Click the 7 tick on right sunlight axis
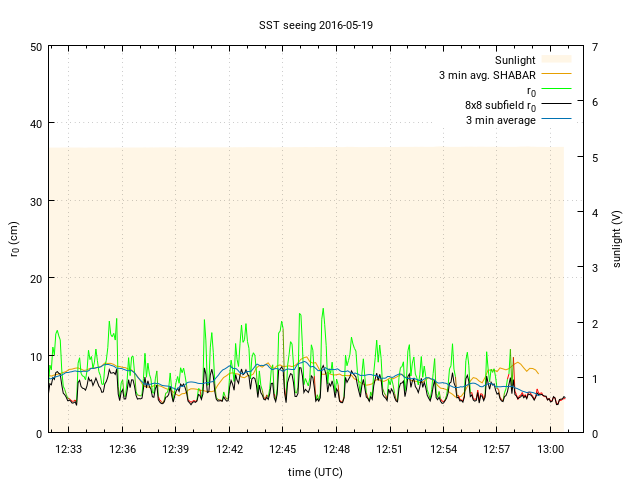This screenshot has height=480, width=640. pyautogui.click(x=595, y=47)
